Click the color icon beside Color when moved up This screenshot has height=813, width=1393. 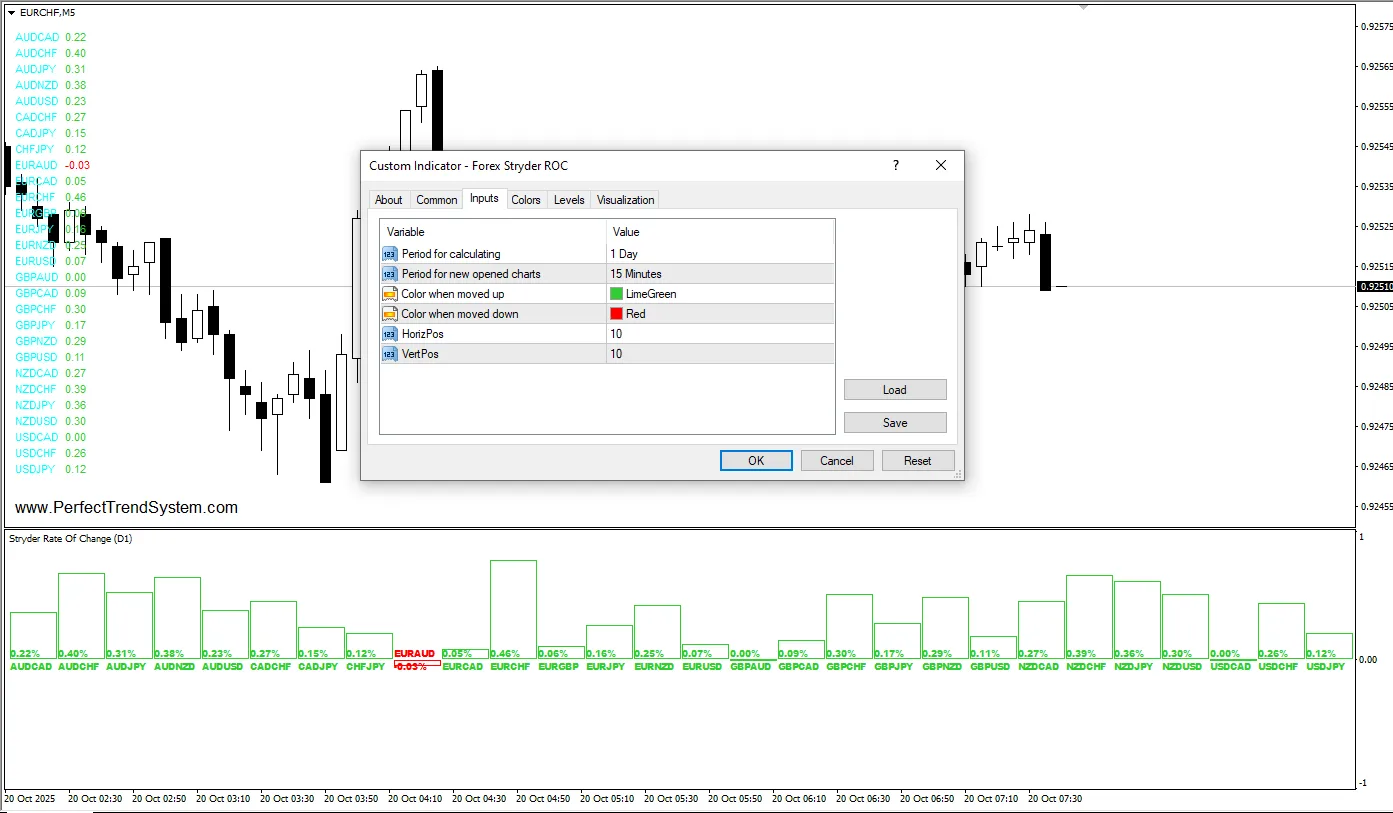pyautogui.click(x=390, y=294)
